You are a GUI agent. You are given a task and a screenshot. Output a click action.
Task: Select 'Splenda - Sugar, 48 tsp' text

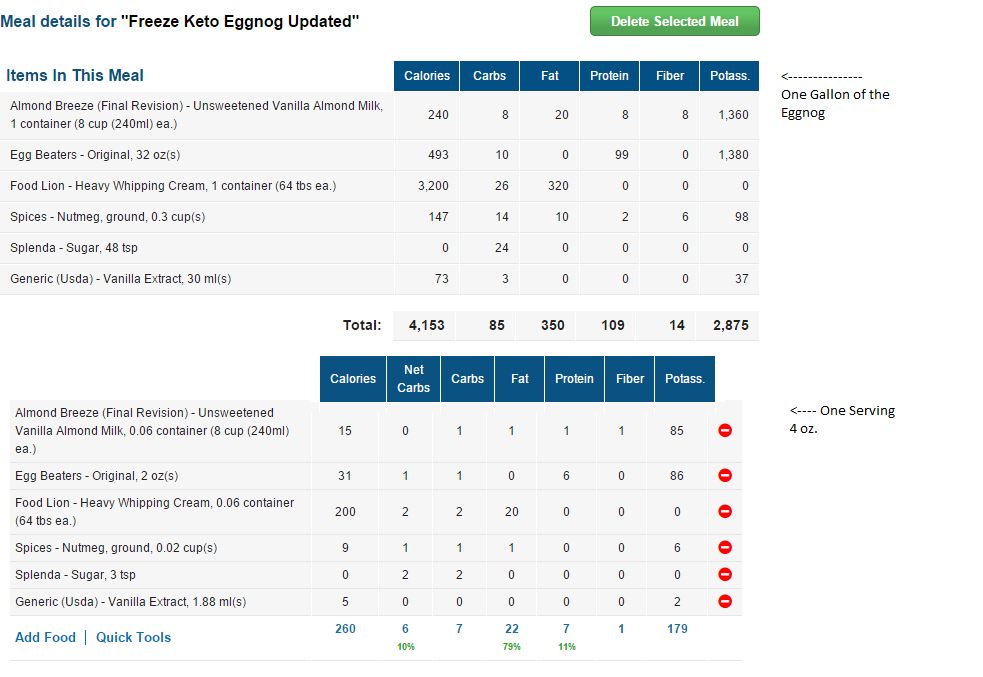click(x=74, y=248)
